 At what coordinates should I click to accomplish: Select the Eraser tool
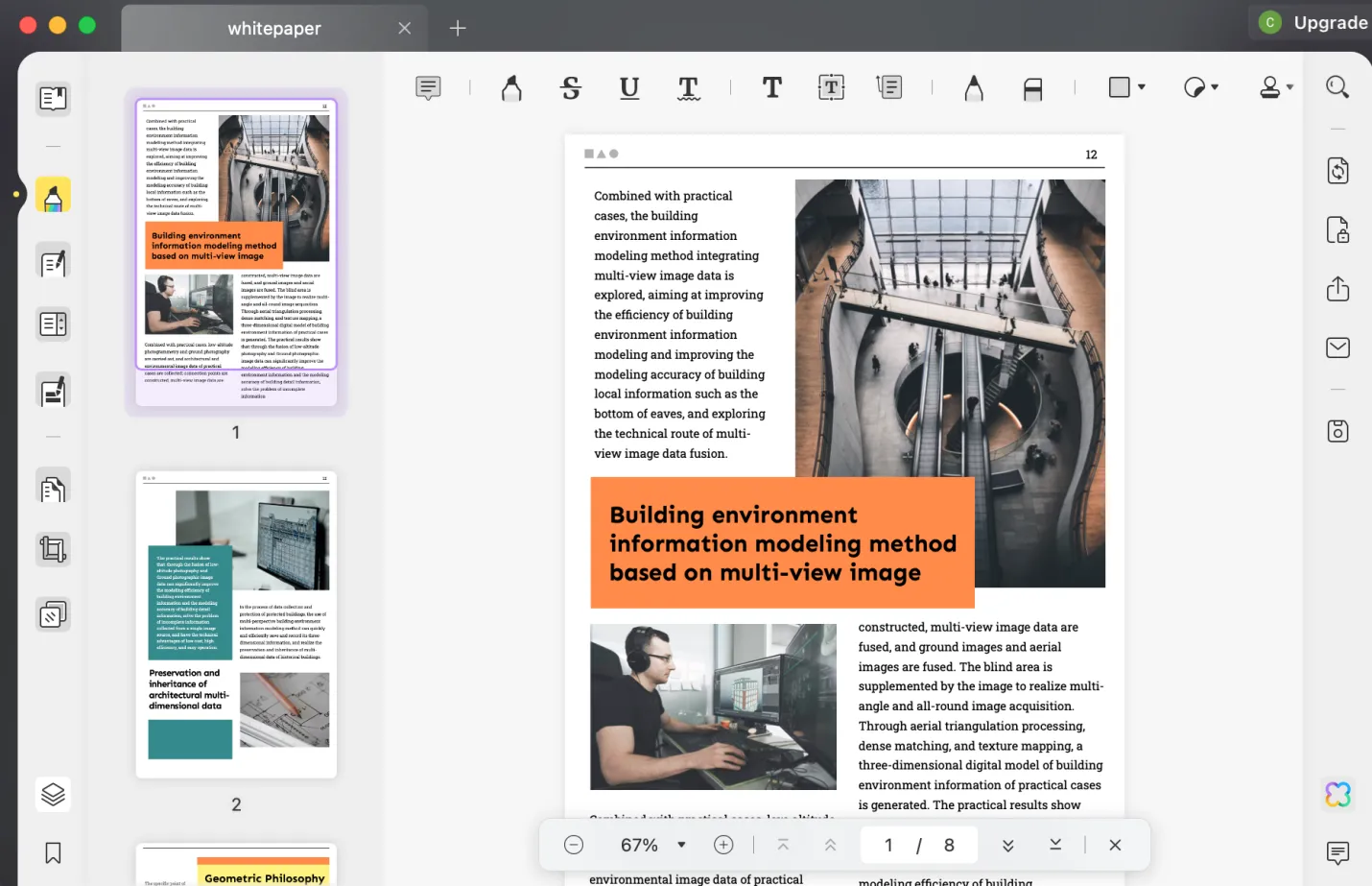point(1033,87)
